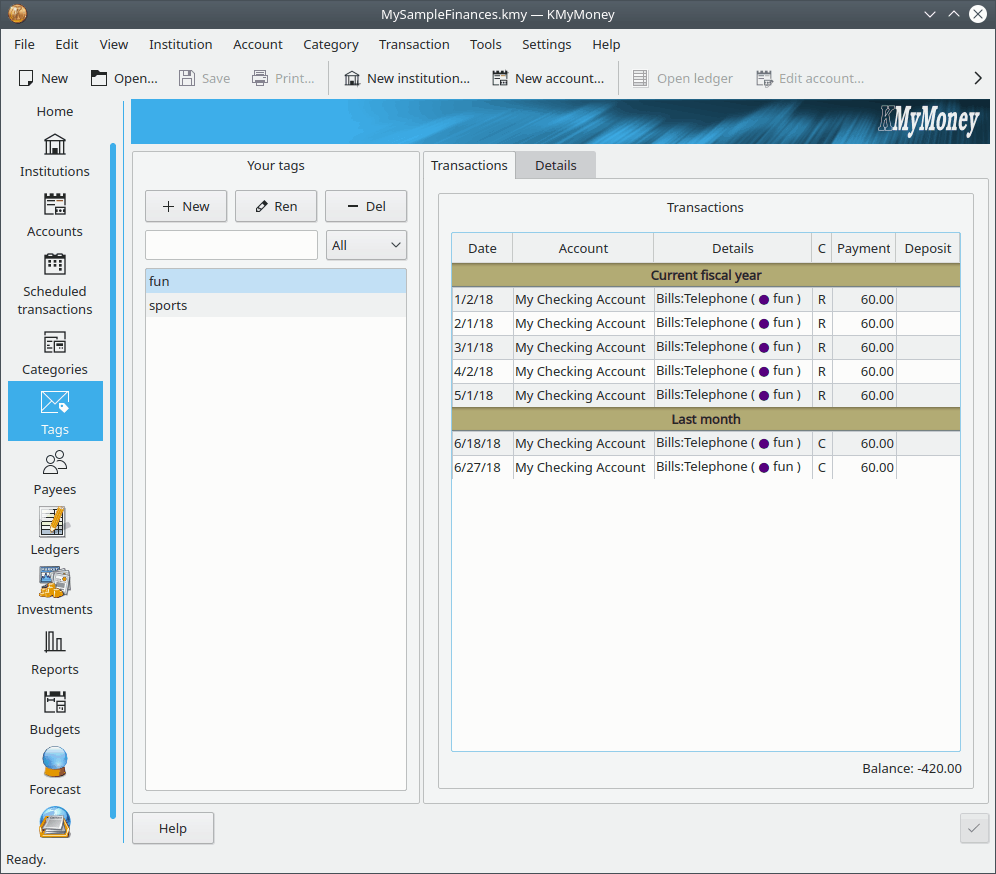Open the Categories view icon
Image resolution: width=996 pixels, height=874 pixels.
pos(55,343)
